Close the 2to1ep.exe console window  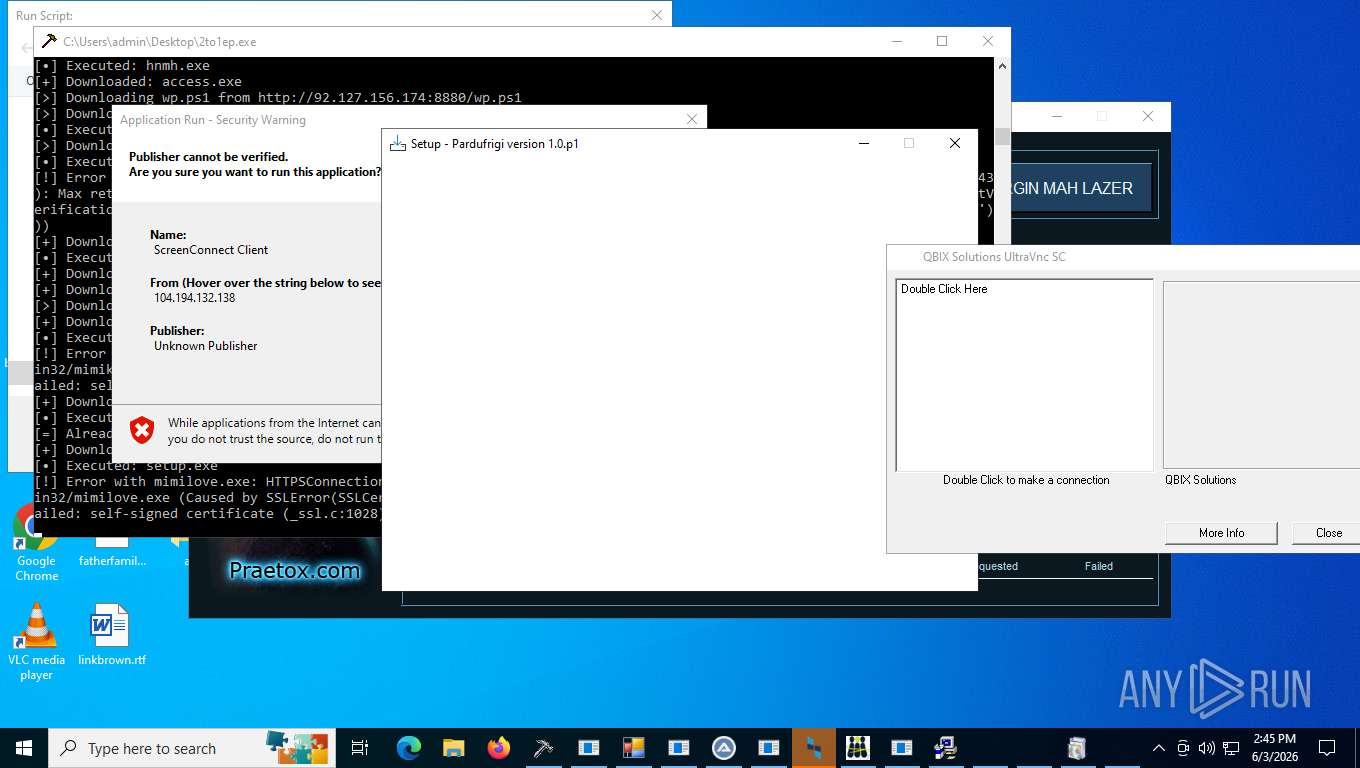coord(987,41)
